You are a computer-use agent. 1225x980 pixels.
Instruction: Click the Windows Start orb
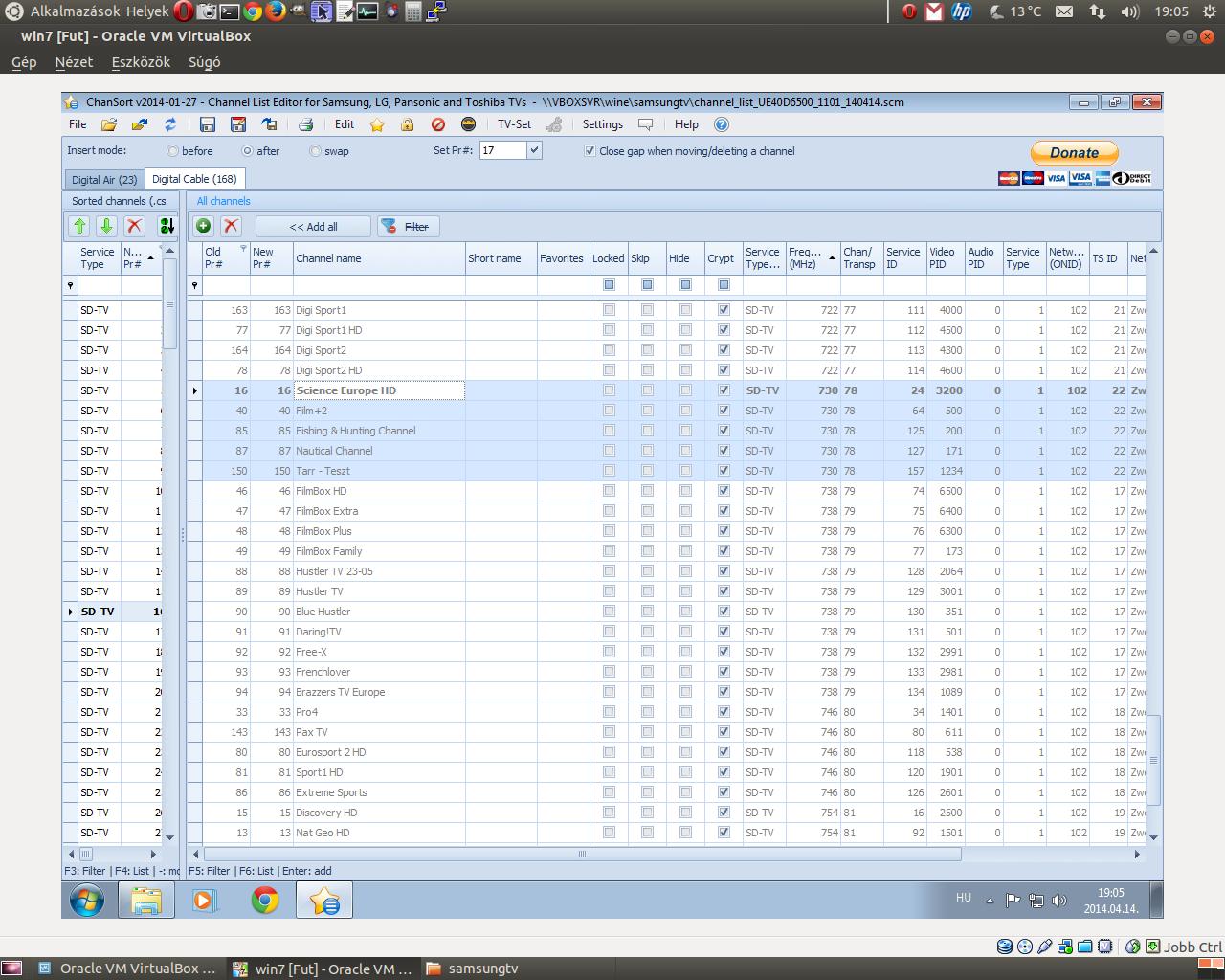click(86, 900)
